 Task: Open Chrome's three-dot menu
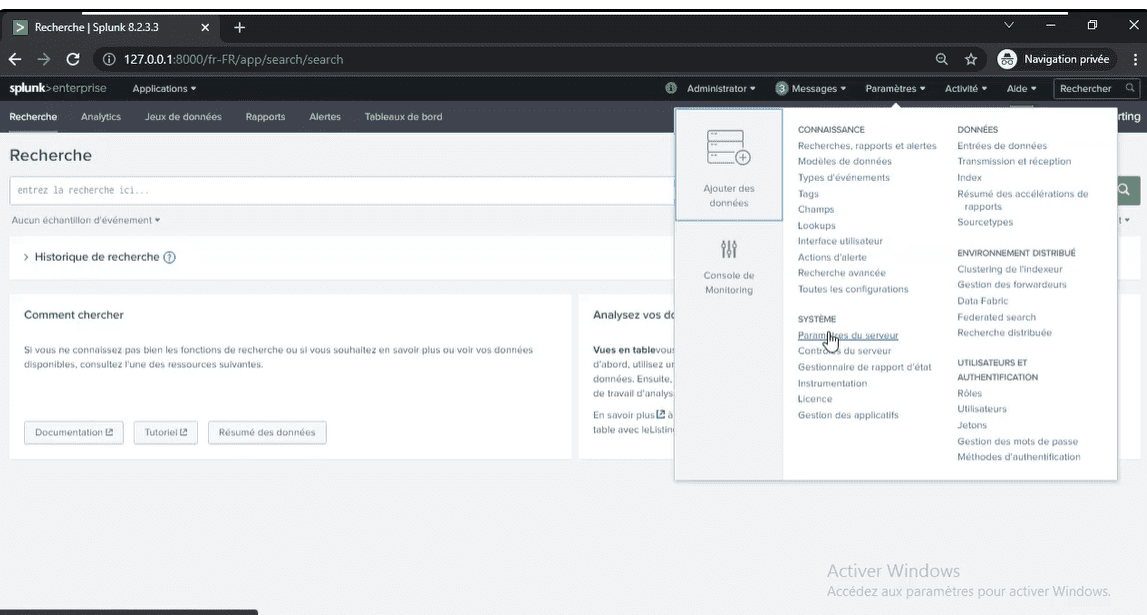pyautogui.click(x=1135, y=59)
